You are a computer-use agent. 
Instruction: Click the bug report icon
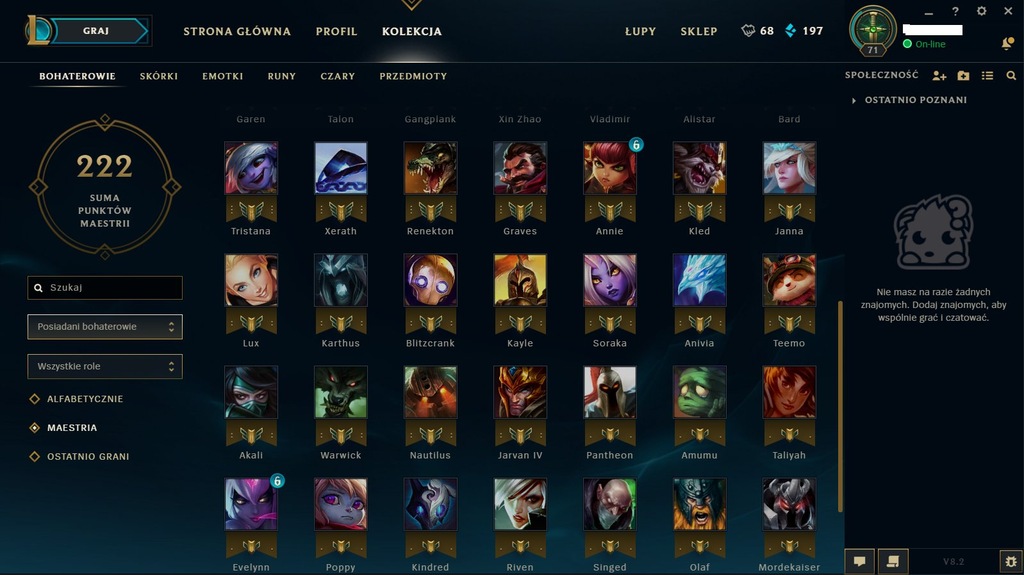(1011, 561)
